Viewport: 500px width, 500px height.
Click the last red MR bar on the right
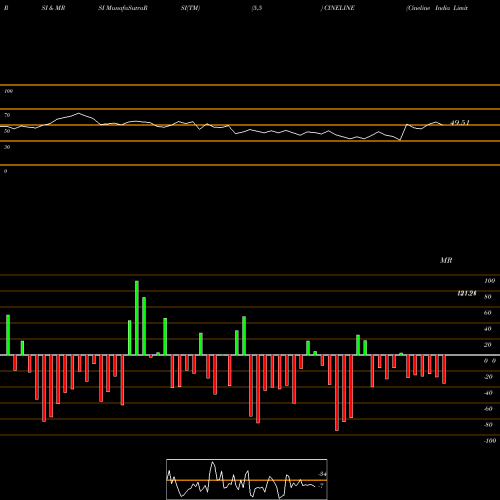[x=444, y=369]
